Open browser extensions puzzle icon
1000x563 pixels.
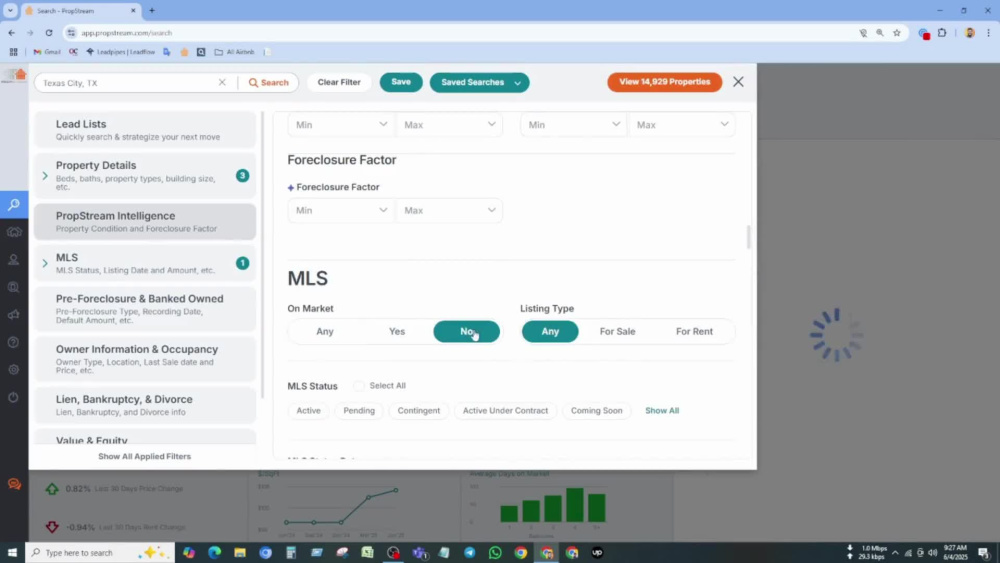[x=942, y=33]
